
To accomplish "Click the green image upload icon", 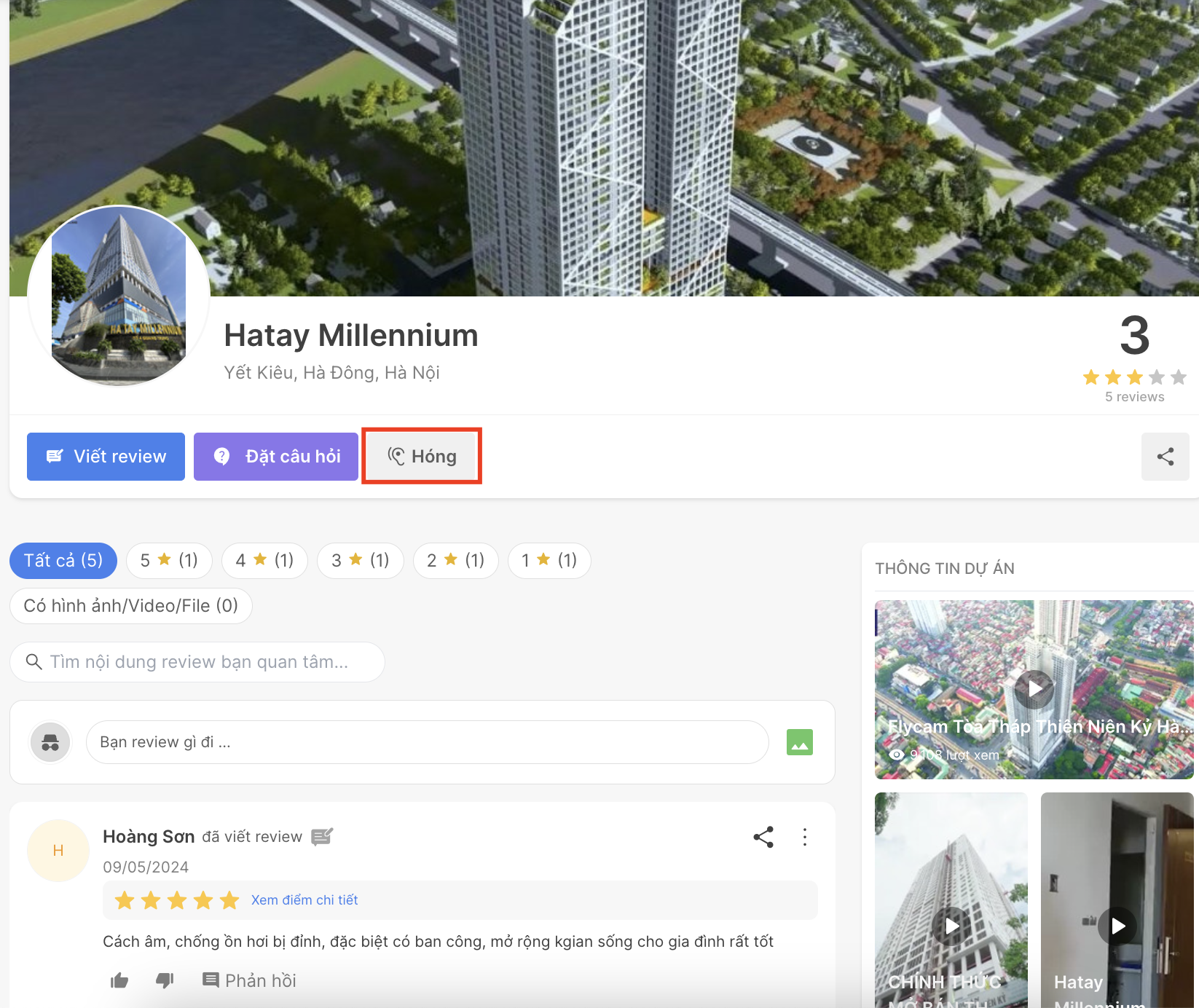I will click(x=800, y=742).
